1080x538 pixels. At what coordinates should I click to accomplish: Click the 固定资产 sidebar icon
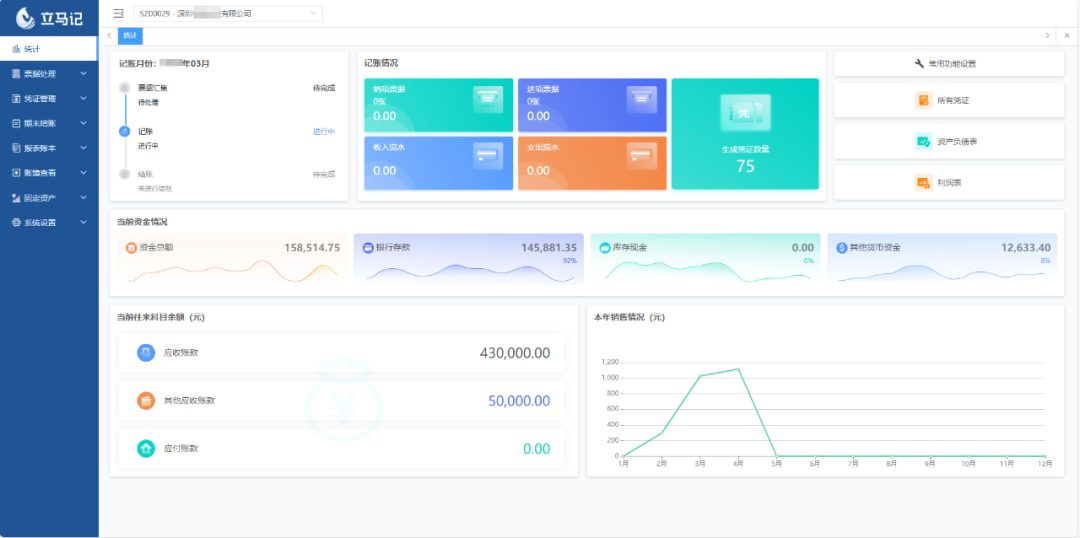click(16, 198)
